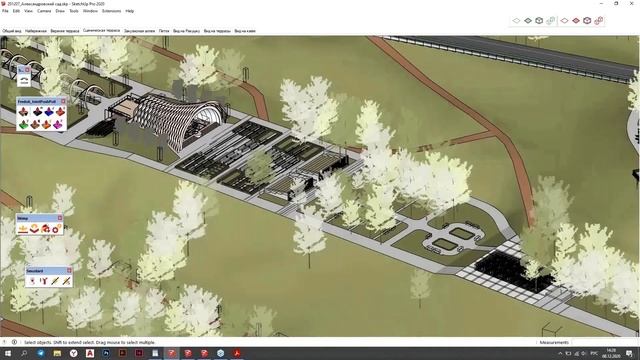The height and width of the screenshot is (360, 640).
Task: Click the Measurements input box
Action: (x=604, y=342)
